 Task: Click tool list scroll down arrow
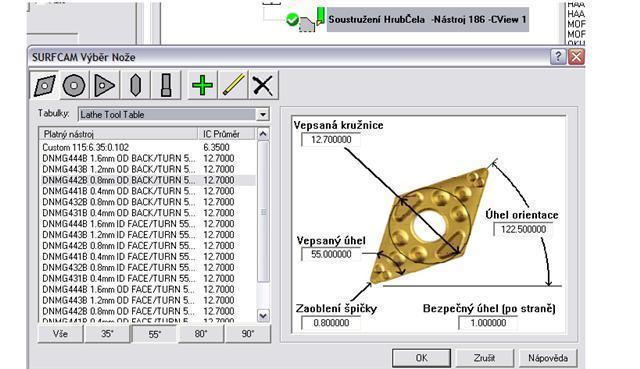click(x=263, y=316)
